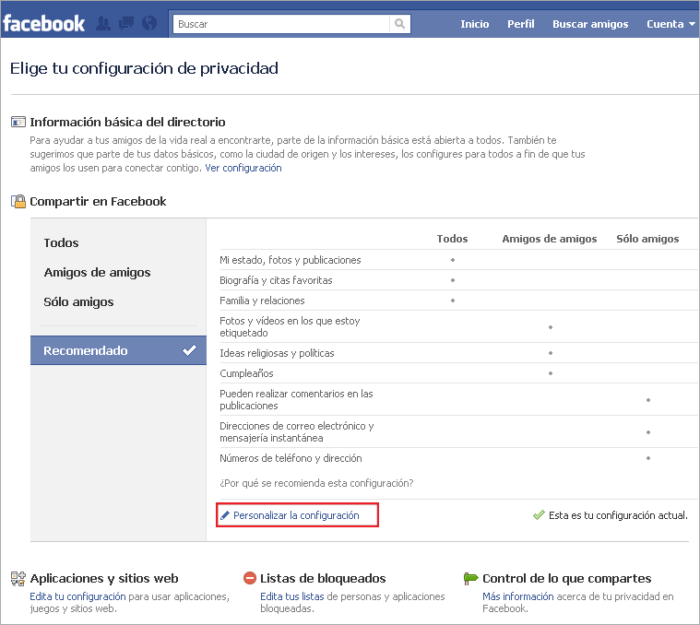Image resolution: width=700 pixels, height=625 pixels.
Task: Click 'Direcciones de correo electrónico' row
Action: point(458,432)
